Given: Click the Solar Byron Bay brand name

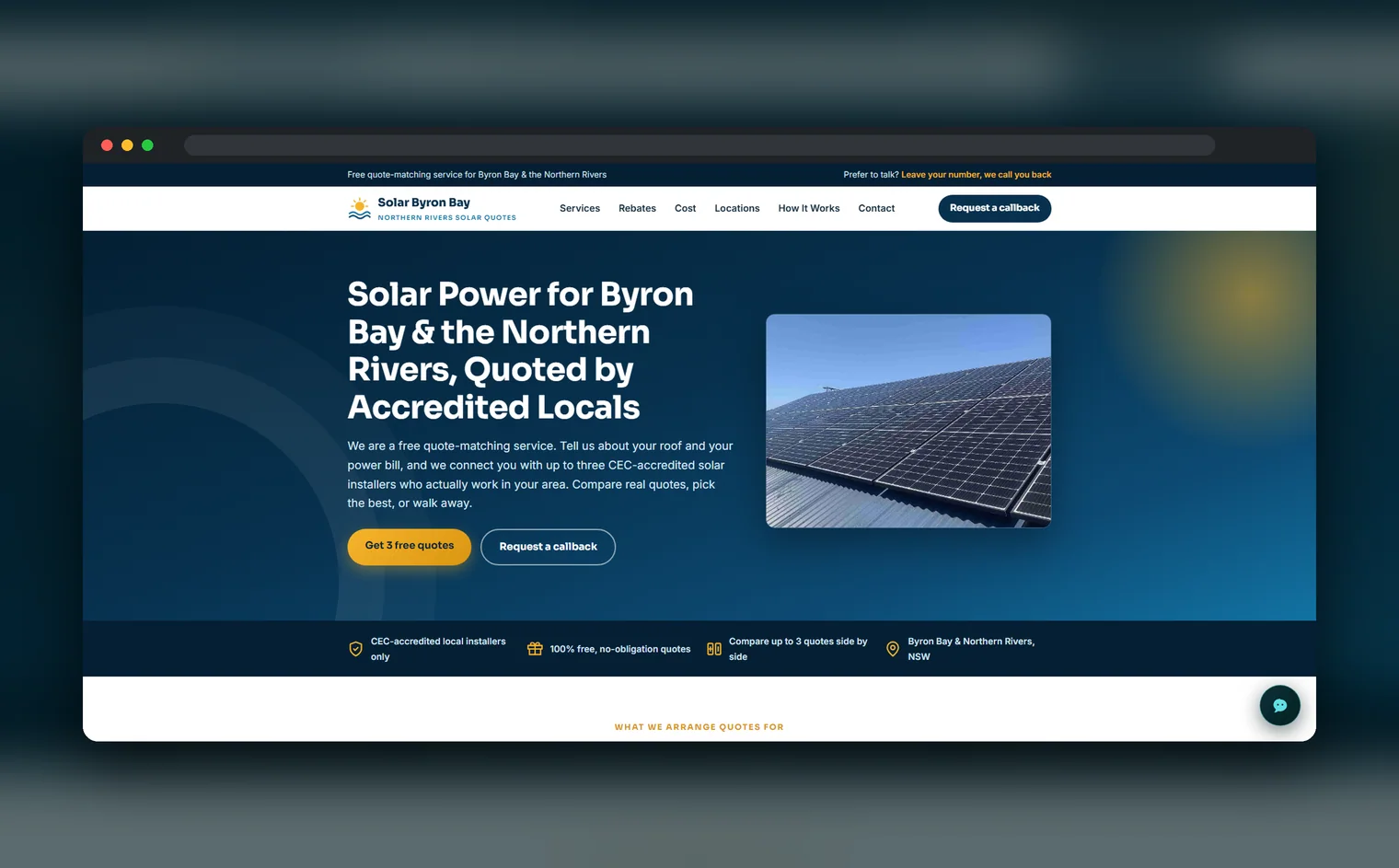Looking at the screenshot, I should (423, 203).
